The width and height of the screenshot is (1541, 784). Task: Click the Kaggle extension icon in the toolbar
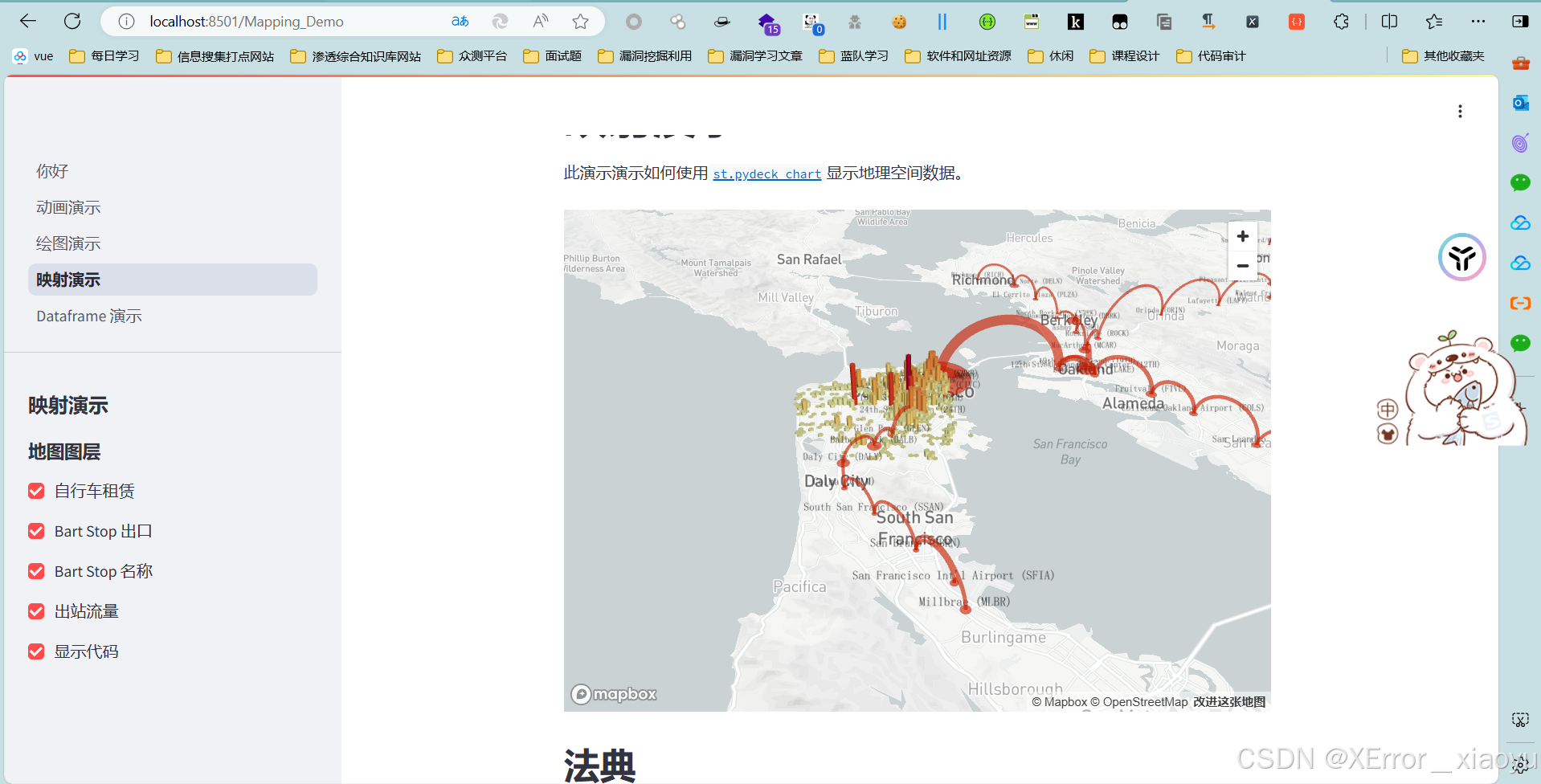[x=1076, y=22]
